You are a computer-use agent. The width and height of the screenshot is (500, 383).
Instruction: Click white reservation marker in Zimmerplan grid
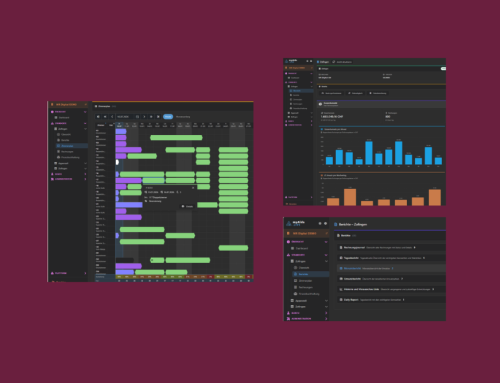pos(117,162)
